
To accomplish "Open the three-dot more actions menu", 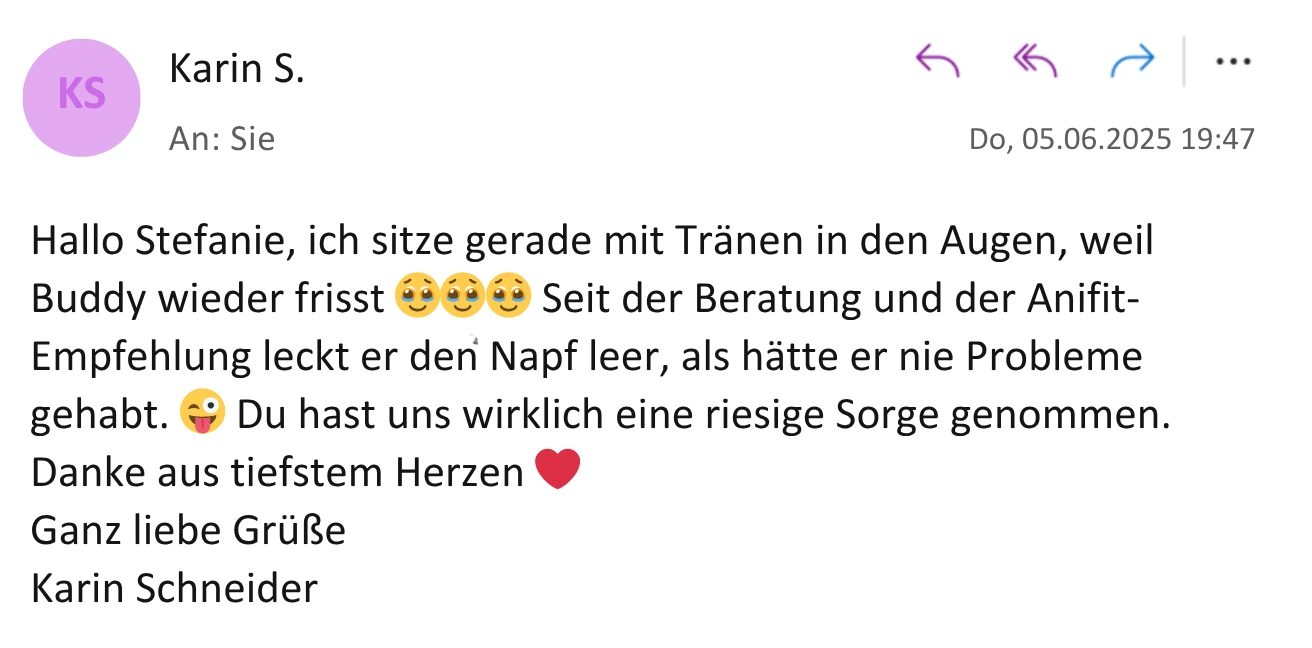I will click(1233, 62).
